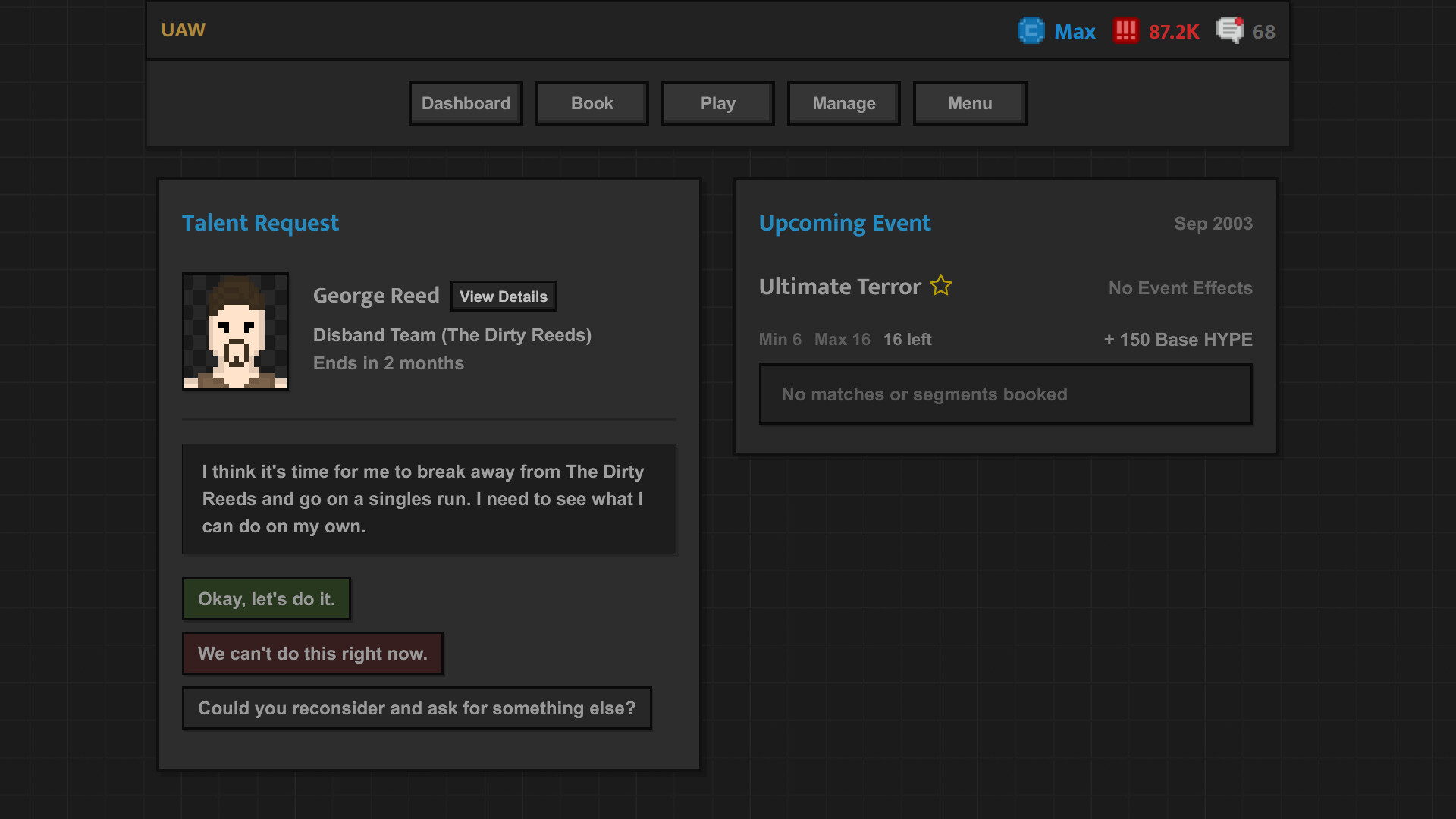
Task: Click the red money icon
Action: click(x=1125, y=31)
